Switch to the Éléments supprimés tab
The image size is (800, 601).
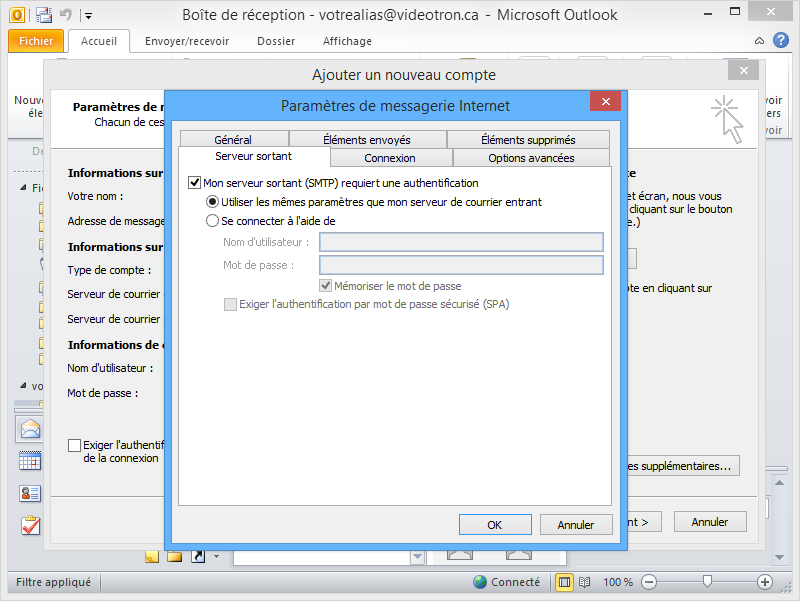click(x=528, y=139)
